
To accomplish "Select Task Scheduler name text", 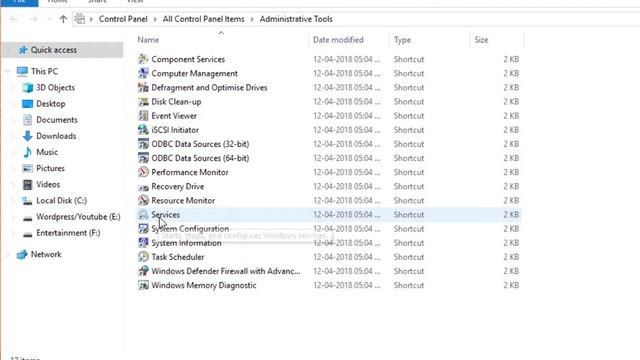I will tap(178, 257).
